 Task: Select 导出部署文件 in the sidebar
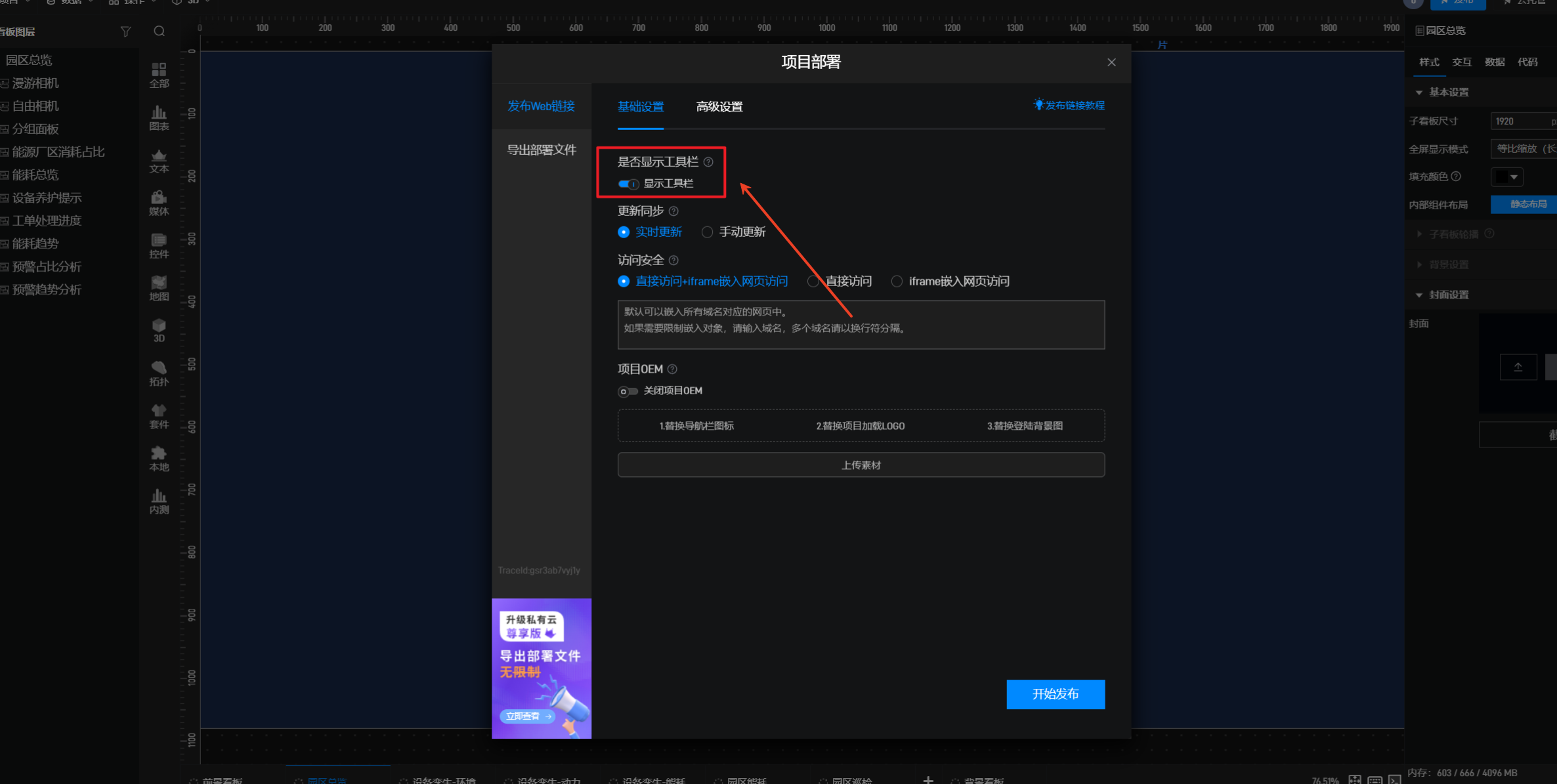541,150
